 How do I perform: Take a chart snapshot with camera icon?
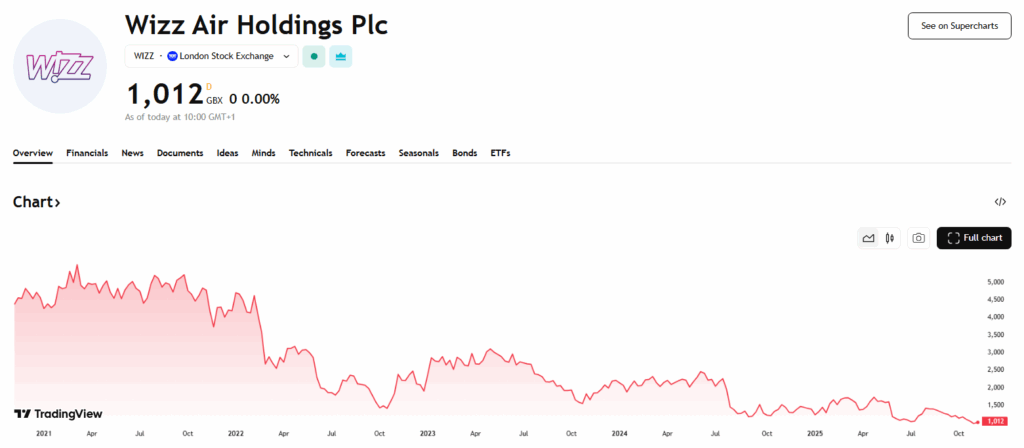917,238
